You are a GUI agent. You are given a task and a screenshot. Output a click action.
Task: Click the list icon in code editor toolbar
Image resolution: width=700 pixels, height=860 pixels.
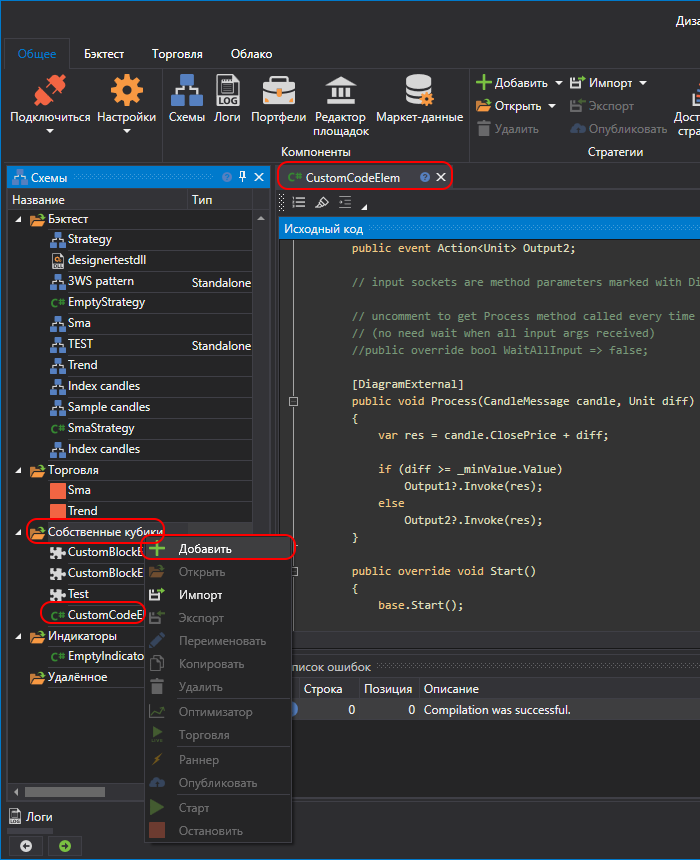(x=299, y=202)
